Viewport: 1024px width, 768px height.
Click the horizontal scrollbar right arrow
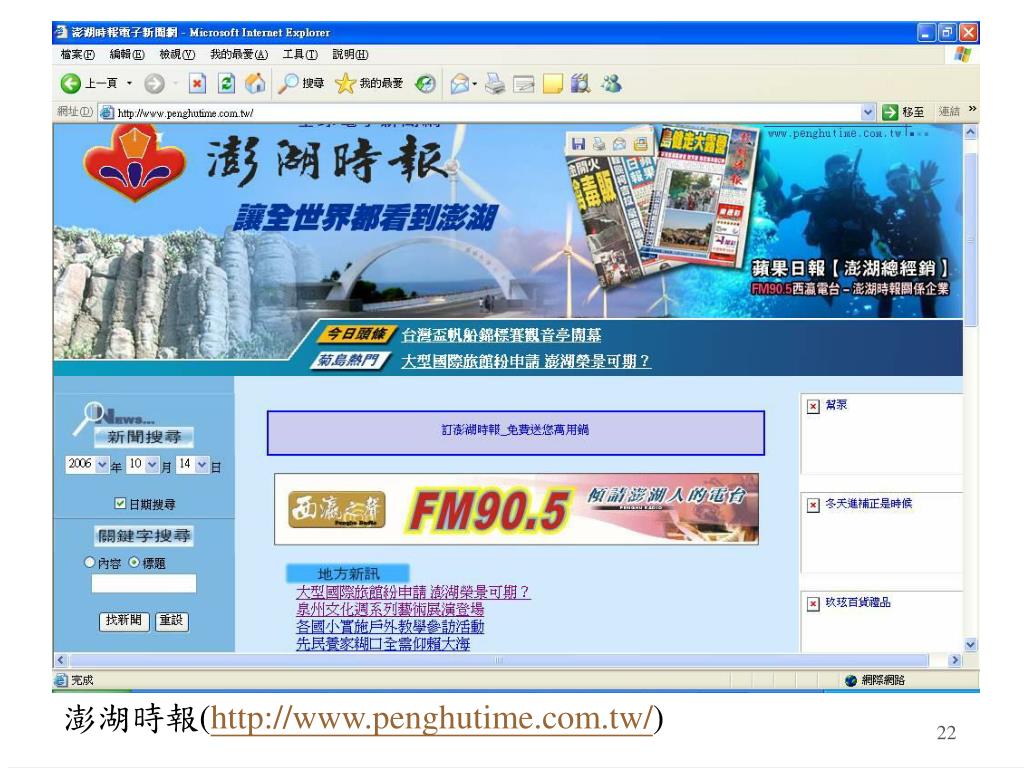955,660
